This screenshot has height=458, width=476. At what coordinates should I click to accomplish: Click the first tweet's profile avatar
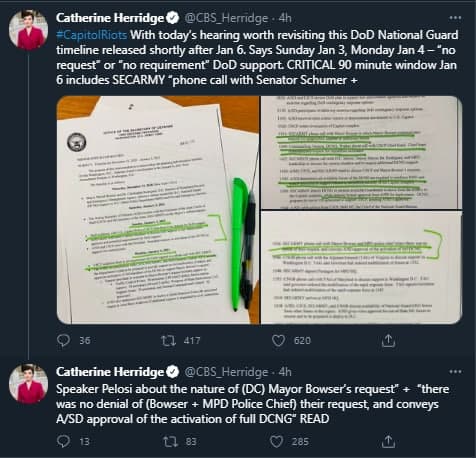tap(28, 30)
